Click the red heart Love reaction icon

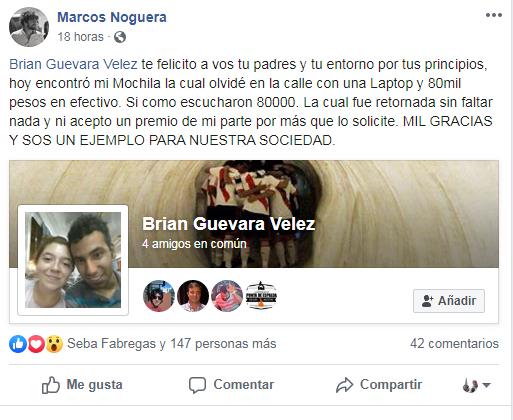(36, 344)
